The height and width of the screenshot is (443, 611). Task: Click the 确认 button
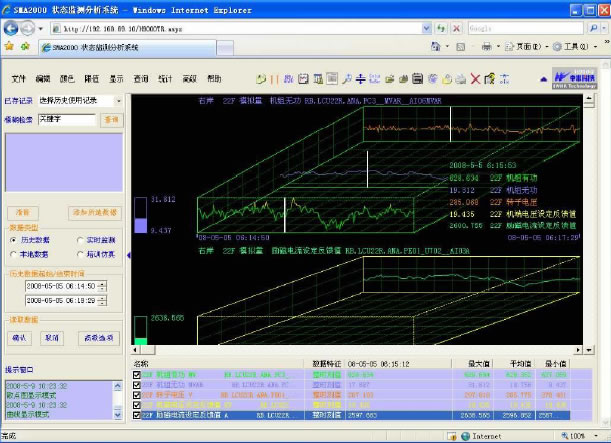coord(19,338)
